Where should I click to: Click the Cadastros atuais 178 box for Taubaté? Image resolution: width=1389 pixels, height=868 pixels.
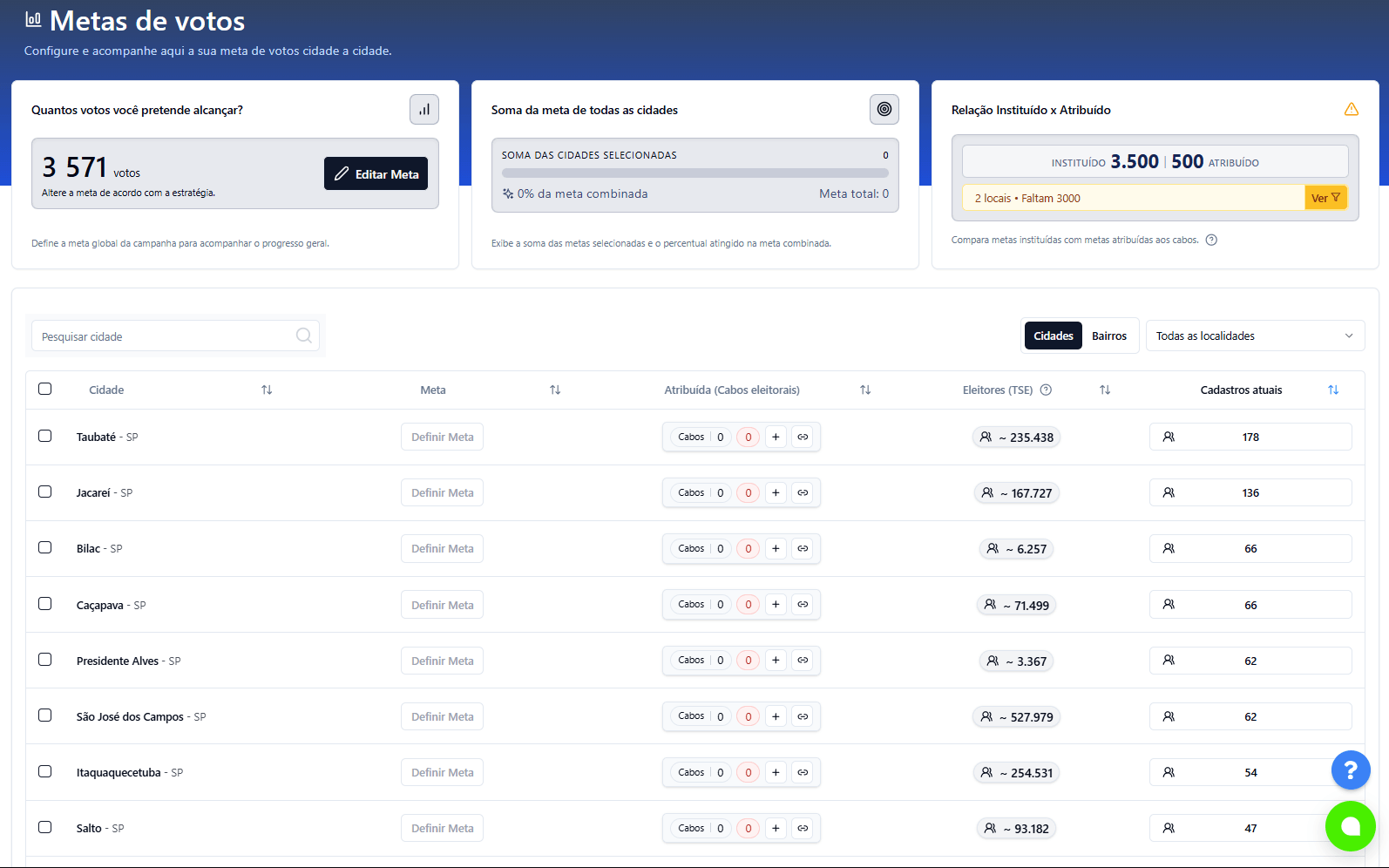coord(1250,437)
